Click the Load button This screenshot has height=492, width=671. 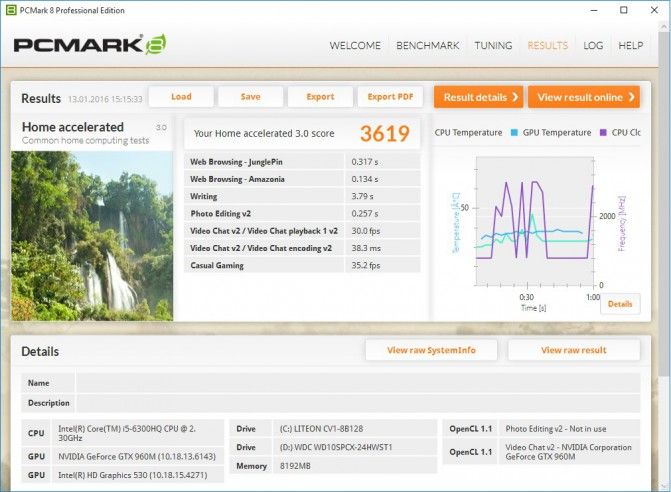click(181, 97)
